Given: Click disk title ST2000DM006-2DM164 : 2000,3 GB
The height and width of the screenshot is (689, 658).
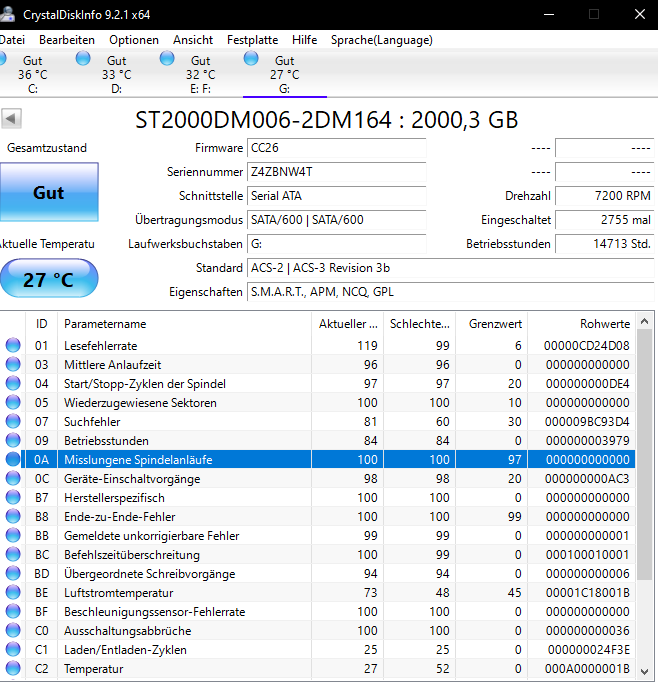Looking at the screenshot, I should click(327, 120).
